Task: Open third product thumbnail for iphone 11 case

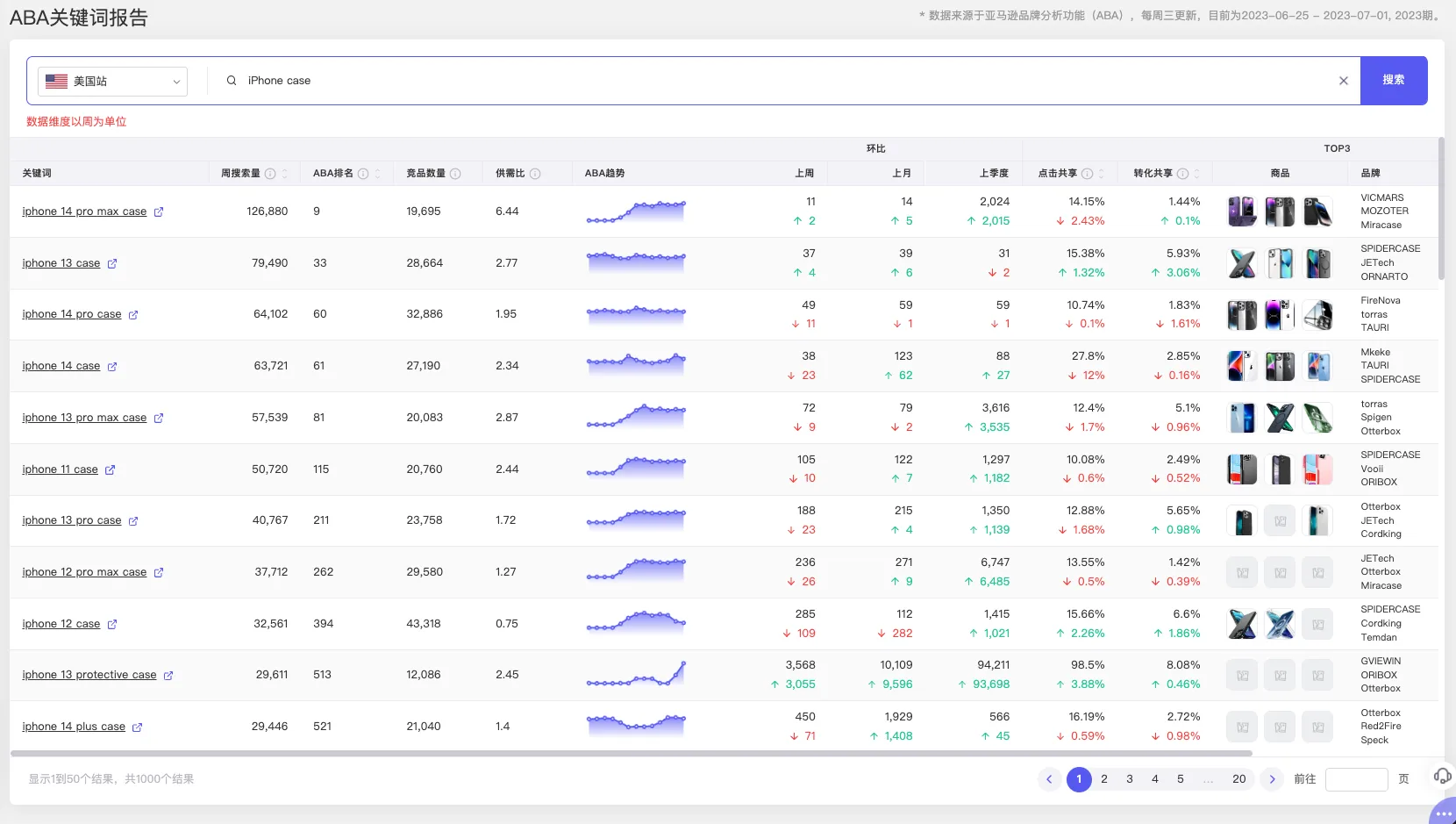Action: pyautogui.click(x=1317, y=469)
